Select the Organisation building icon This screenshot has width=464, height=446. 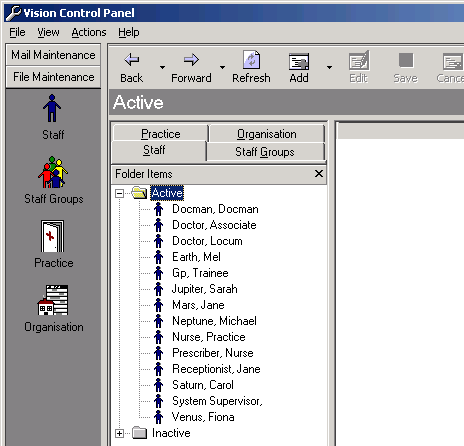click(x=53, y=300)
